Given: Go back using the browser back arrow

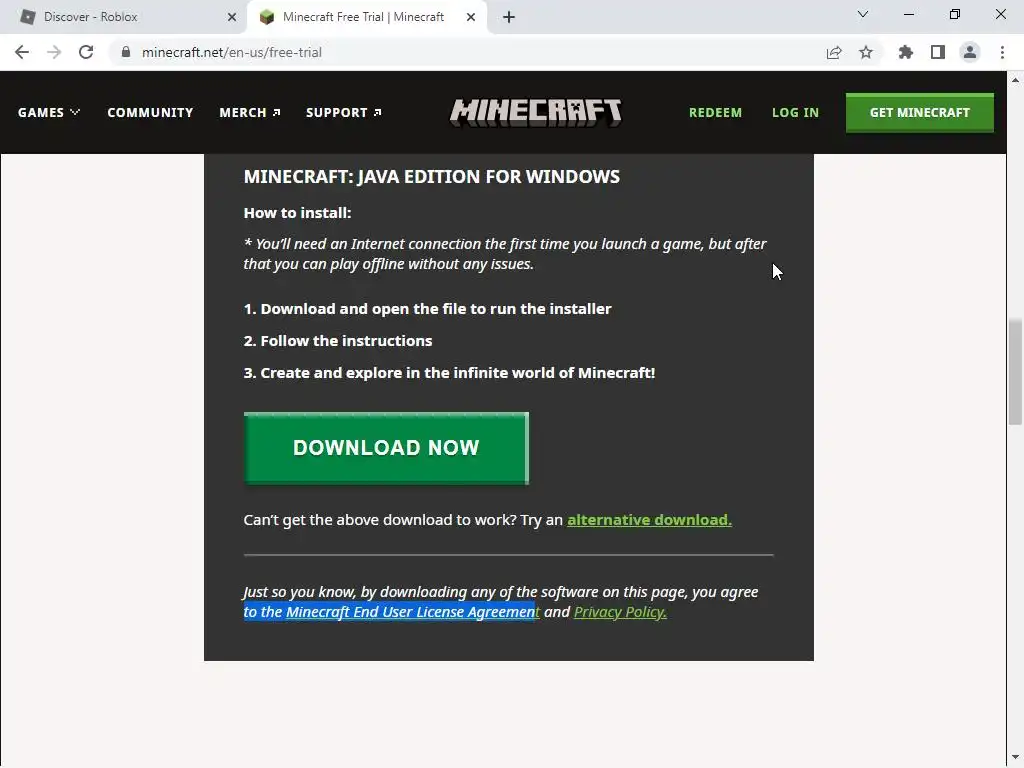Looking at the screenshot, I should 22,52.
